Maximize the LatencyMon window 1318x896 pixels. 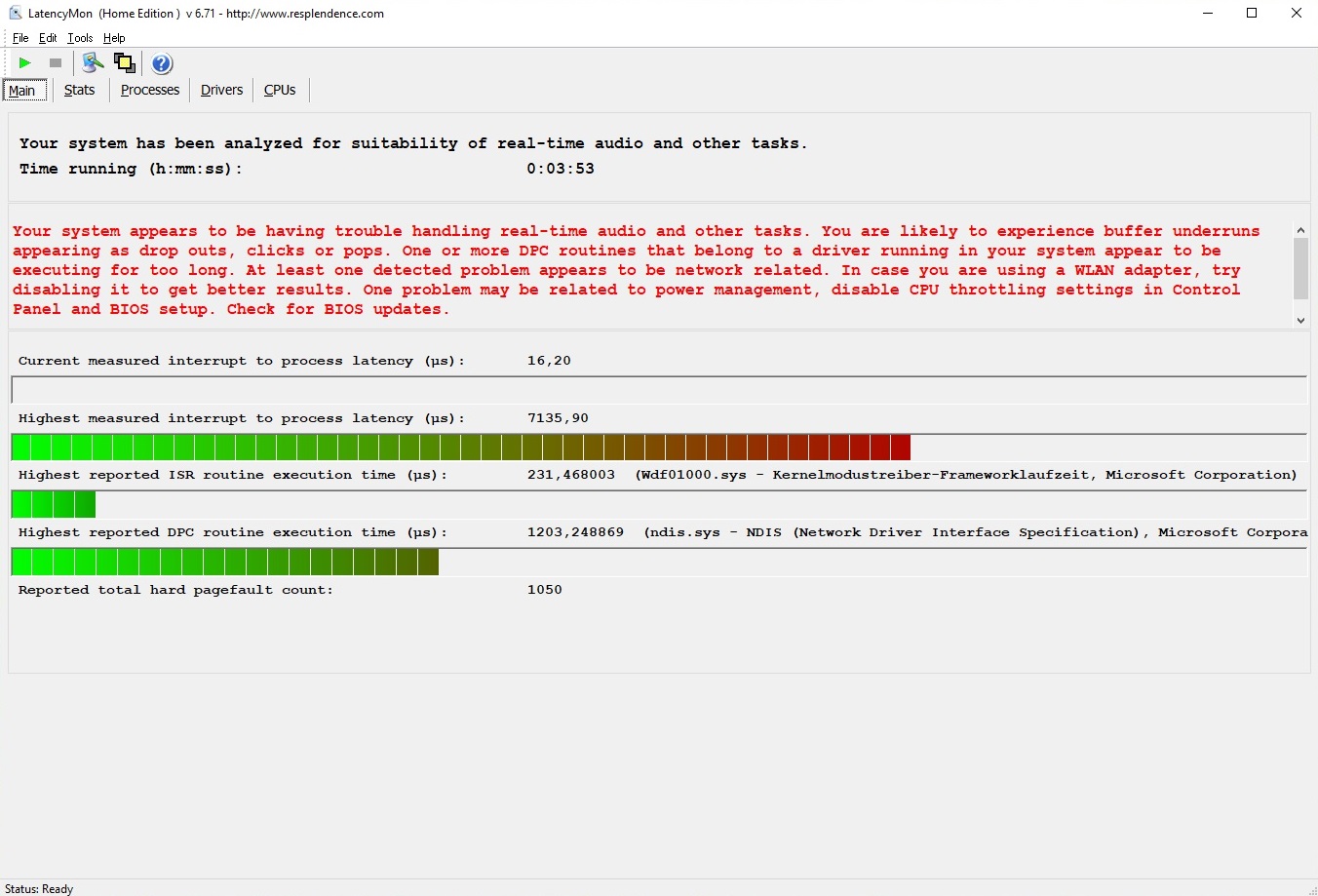[x=1252, y=13]
